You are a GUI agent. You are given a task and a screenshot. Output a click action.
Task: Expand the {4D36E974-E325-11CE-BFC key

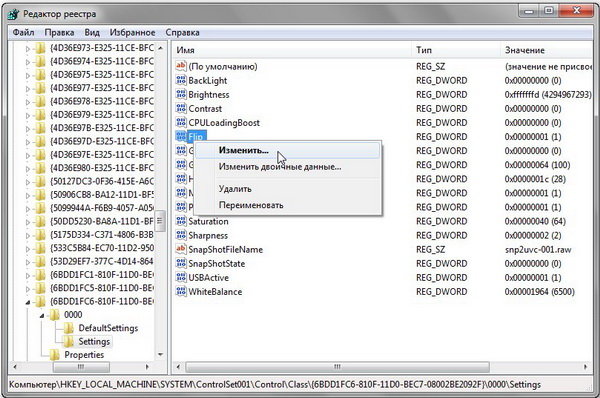coord(28,62)
